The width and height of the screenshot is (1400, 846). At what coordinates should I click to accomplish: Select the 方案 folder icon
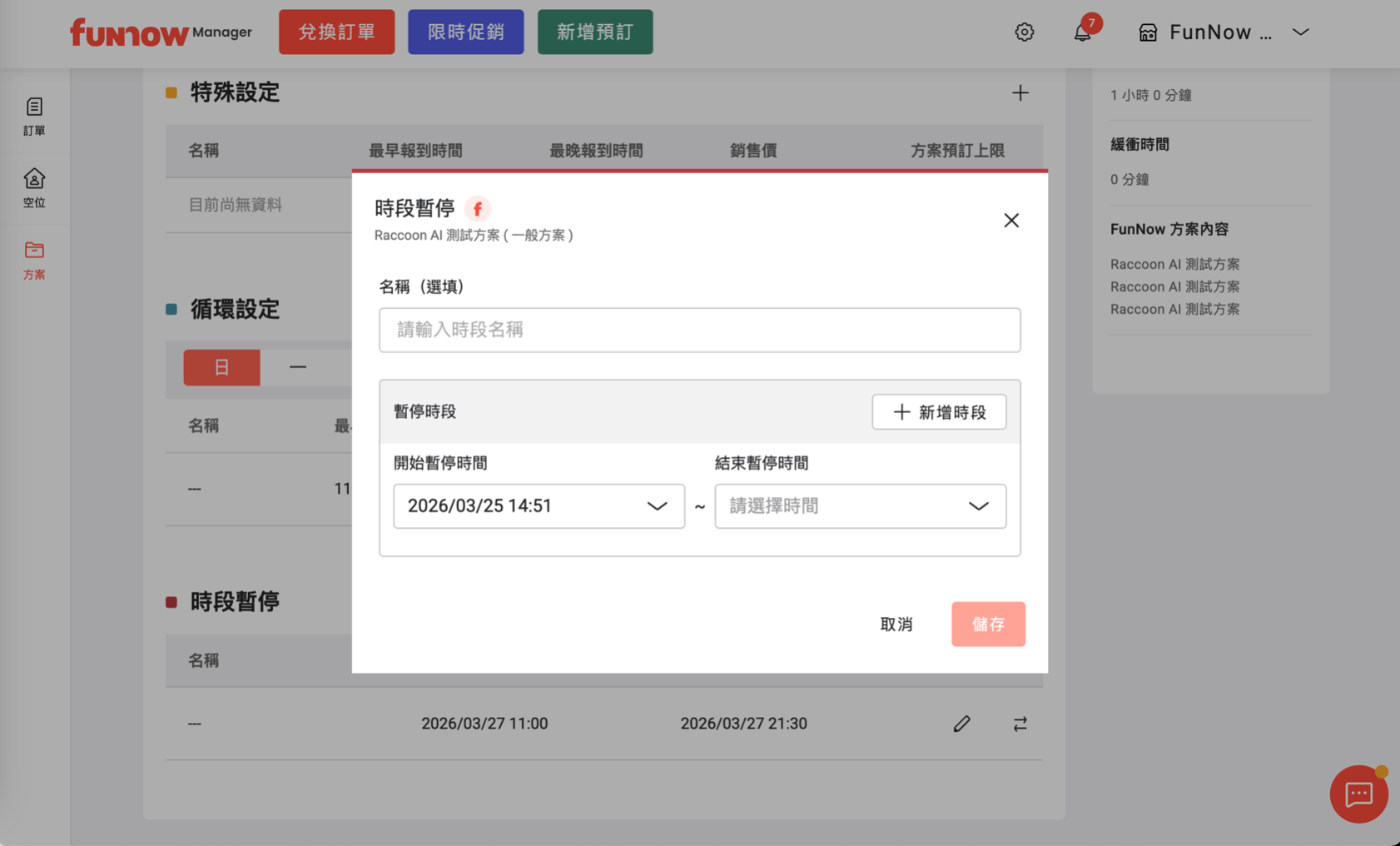34,259
